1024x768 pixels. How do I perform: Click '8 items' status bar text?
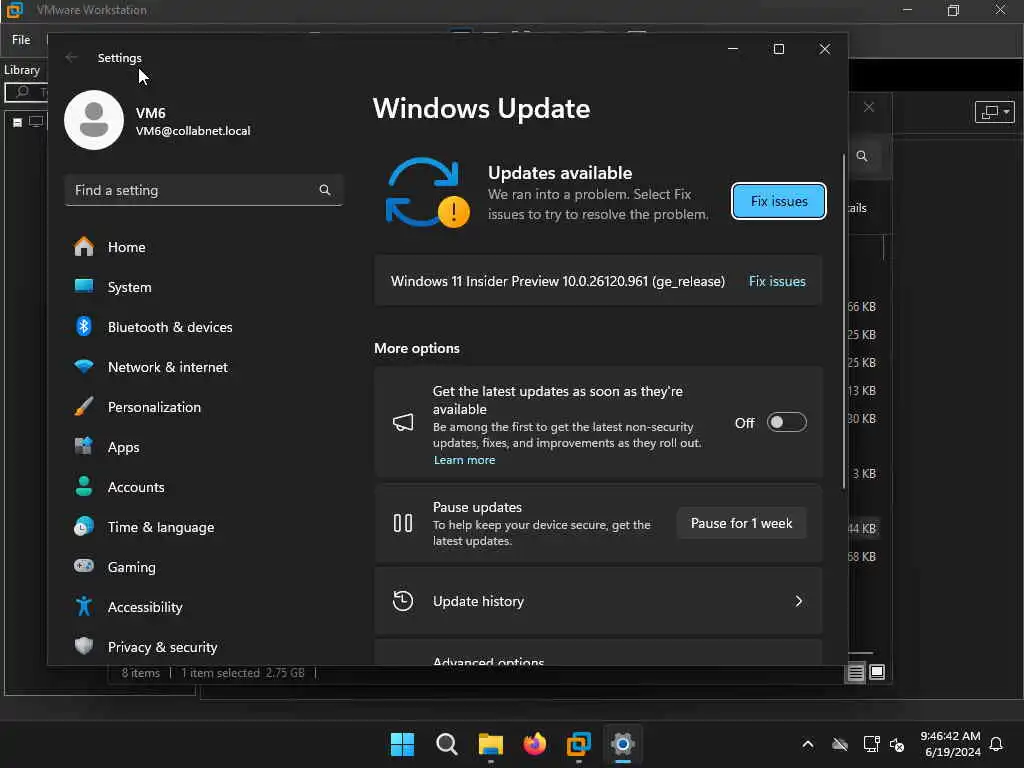(140, 673)
